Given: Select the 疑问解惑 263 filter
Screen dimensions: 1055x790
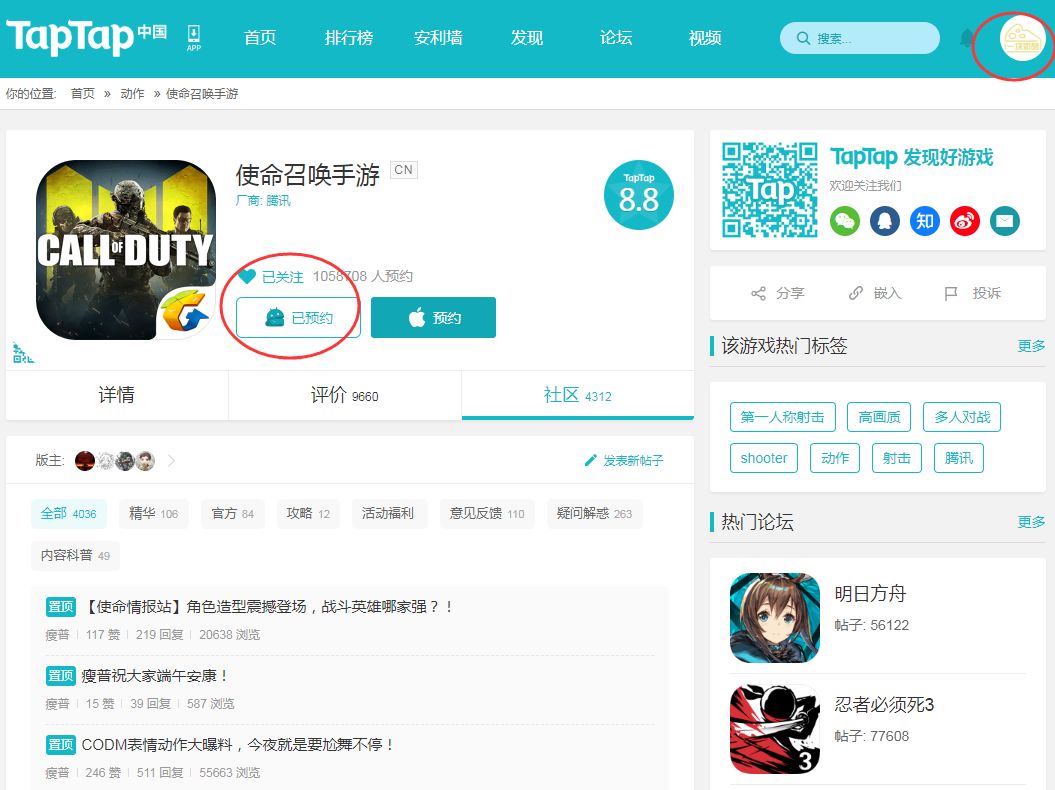Looking at the screenshot, I should coord(594,514).
